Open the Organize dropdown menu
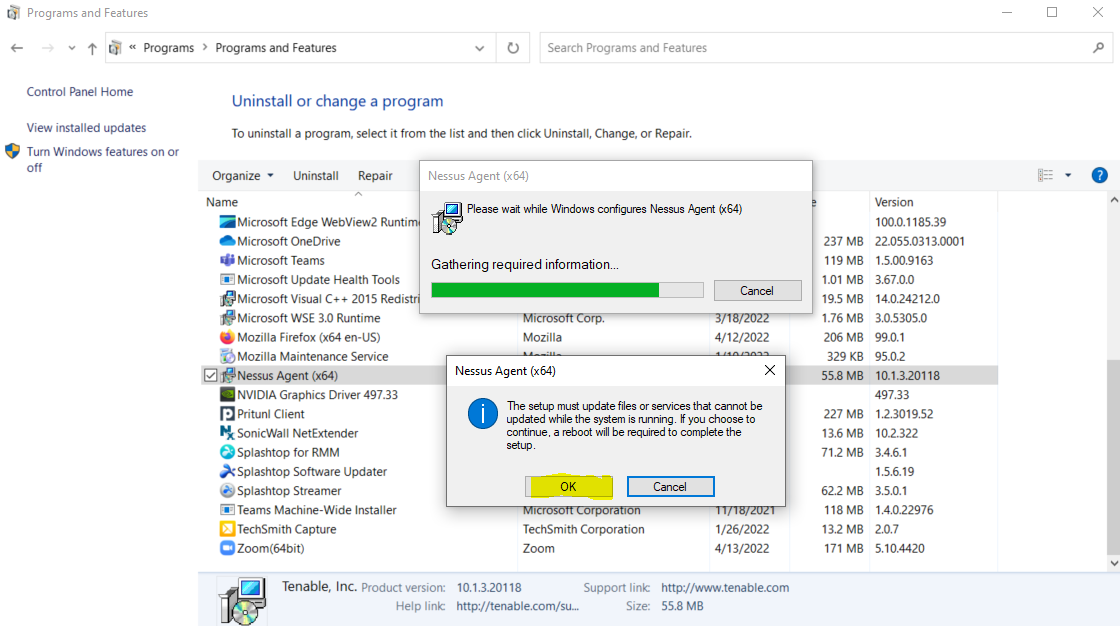The width and height of the screenshot is (1120, 626). 243,176
